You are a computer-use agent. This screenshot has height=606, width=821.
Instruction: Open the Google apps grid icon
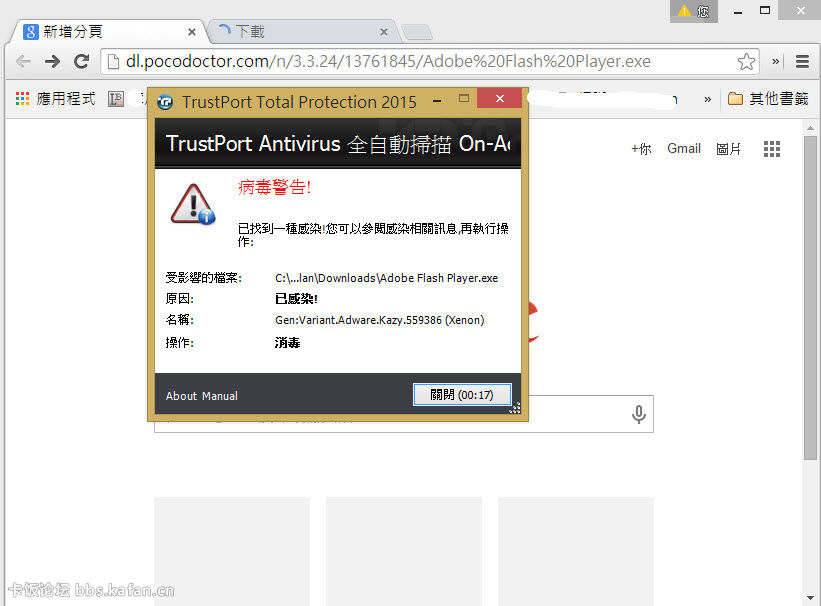click(x=772, y=149)
